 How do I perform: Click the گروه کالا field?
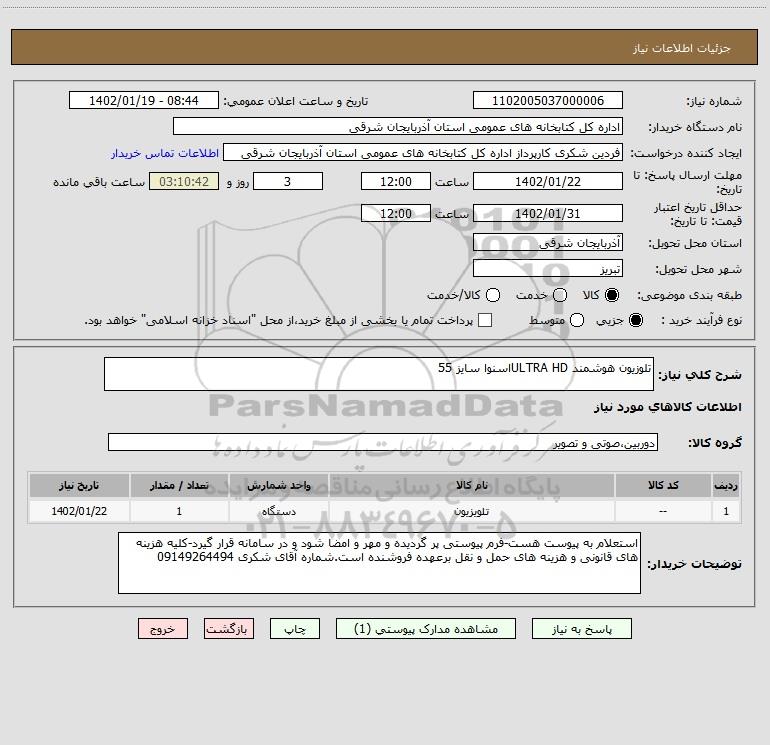(383, 442)
